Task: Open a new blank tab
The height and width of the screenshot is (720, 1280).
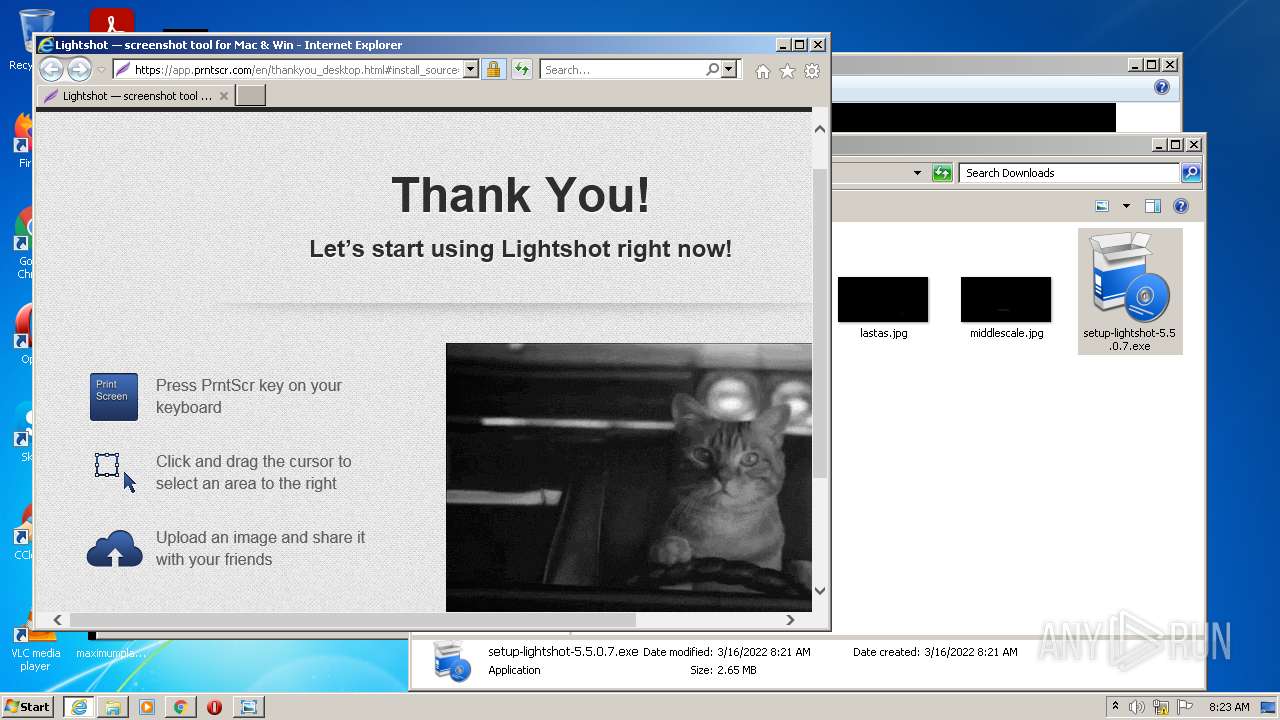Action: [250, 96]
